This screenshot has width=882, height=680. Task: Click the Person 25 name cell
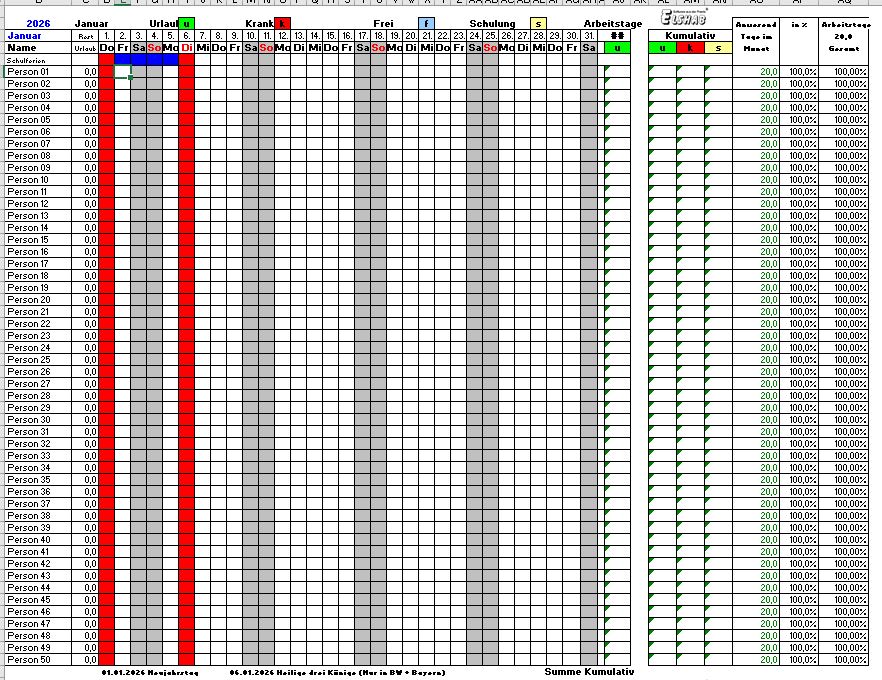[x=38, y=360]
